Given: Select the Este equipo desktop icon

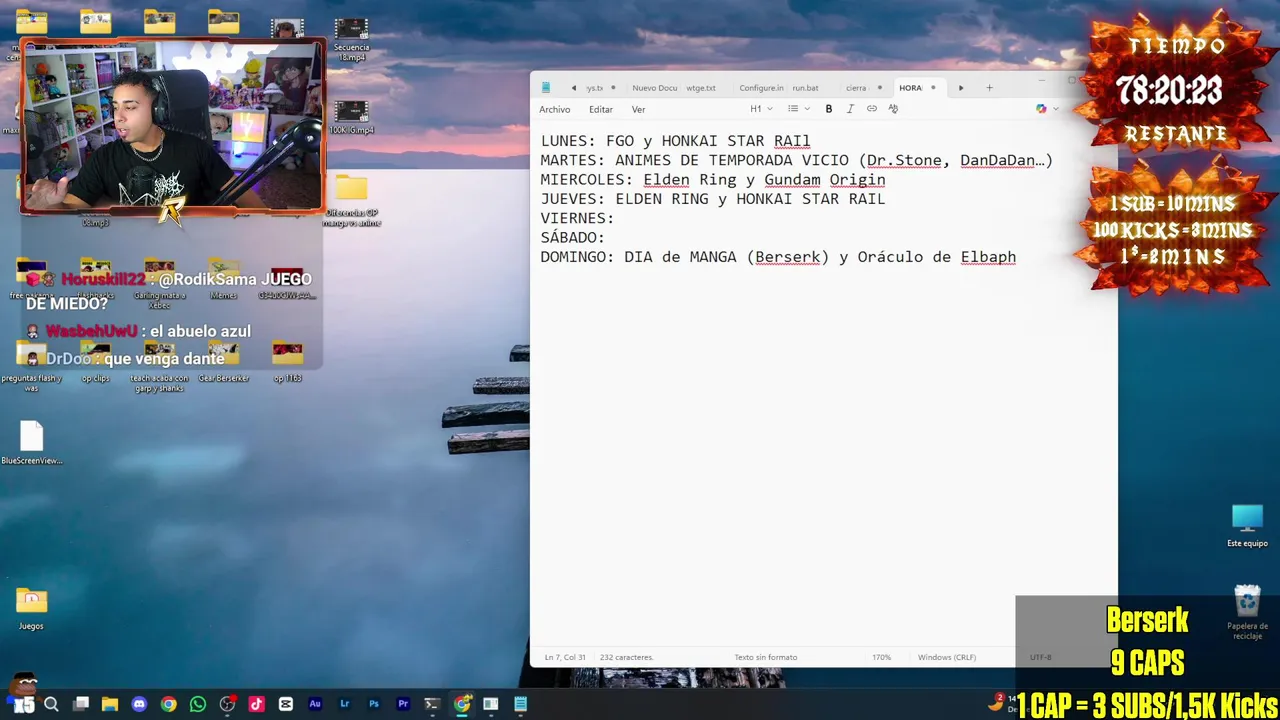Looking at the screenshot, I should pos(1247,526).
